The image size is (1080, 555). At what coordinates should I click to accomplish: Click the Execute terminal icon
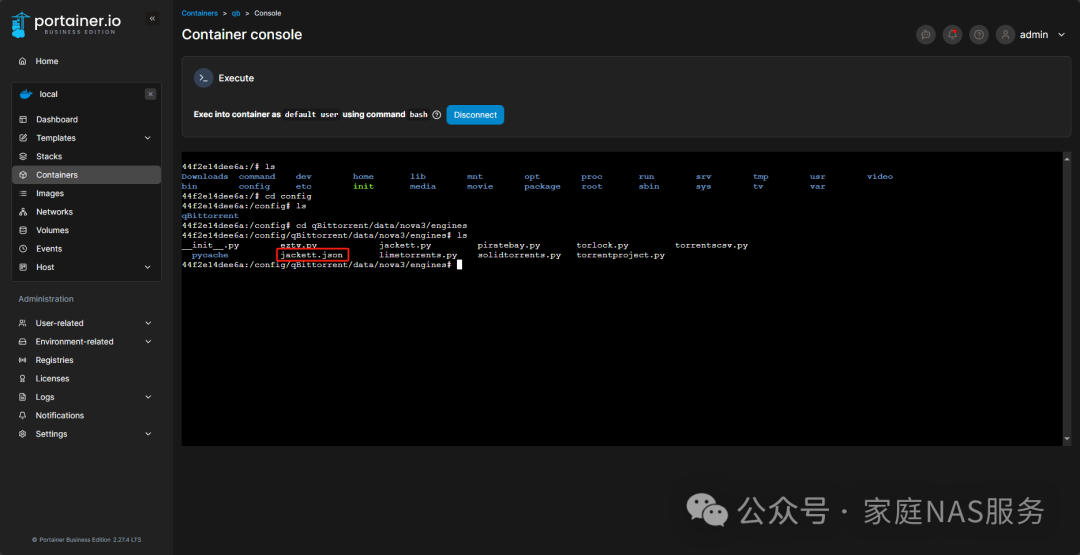coord(203,78)
